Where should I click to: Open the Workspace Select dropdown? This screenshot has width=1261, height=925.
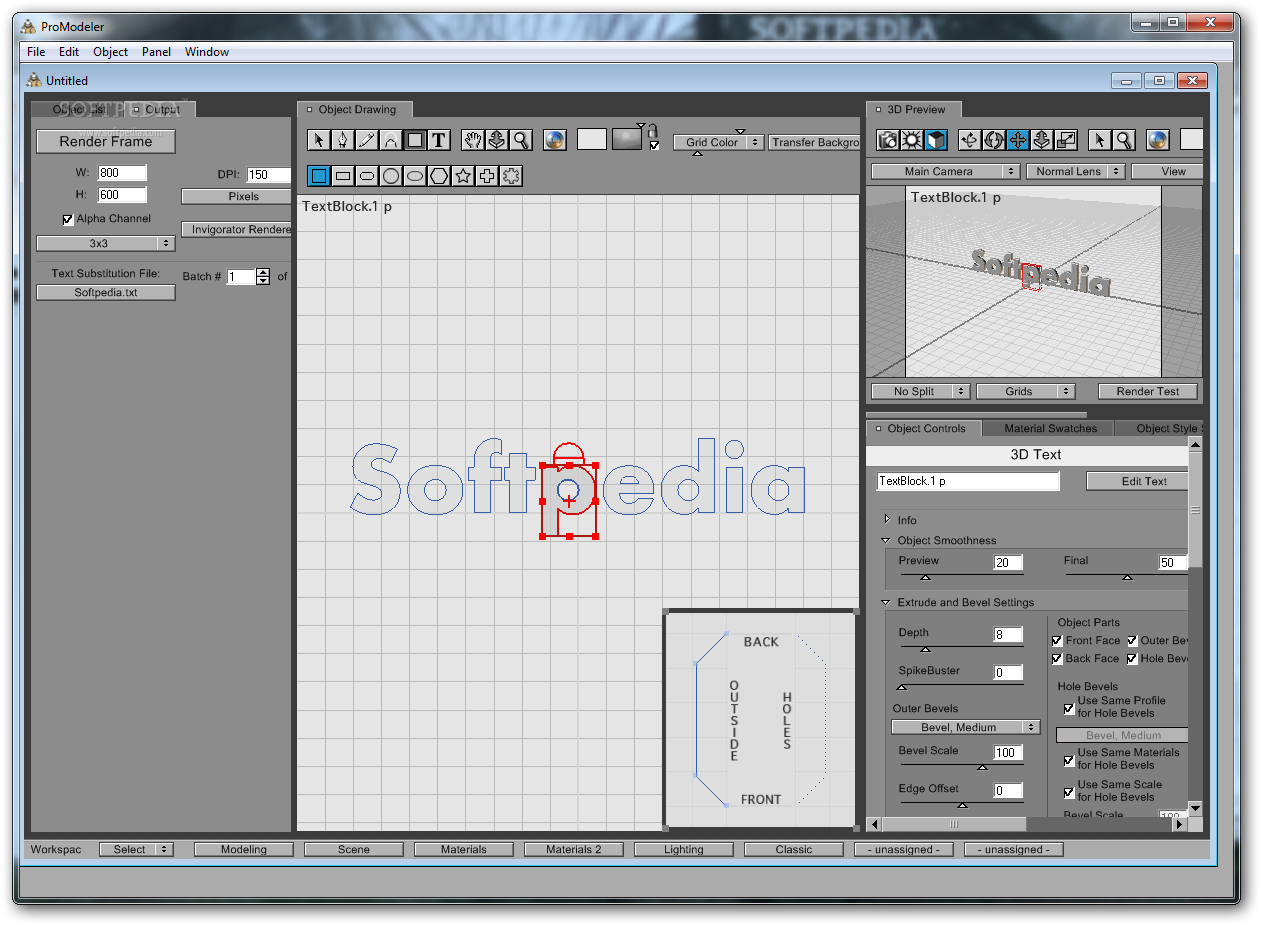click(136, 849)
